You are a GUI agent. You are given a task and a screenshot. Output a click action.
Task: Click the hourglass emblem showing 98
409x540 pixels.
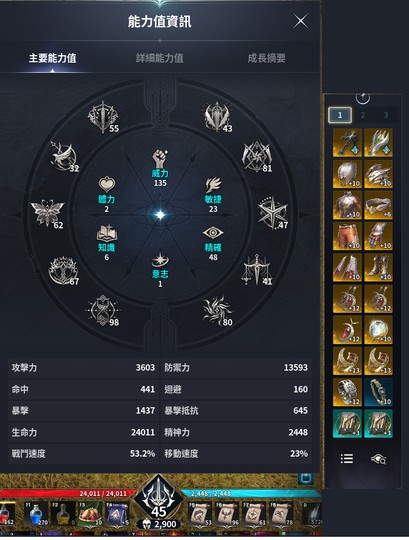(x=102, y=311)
